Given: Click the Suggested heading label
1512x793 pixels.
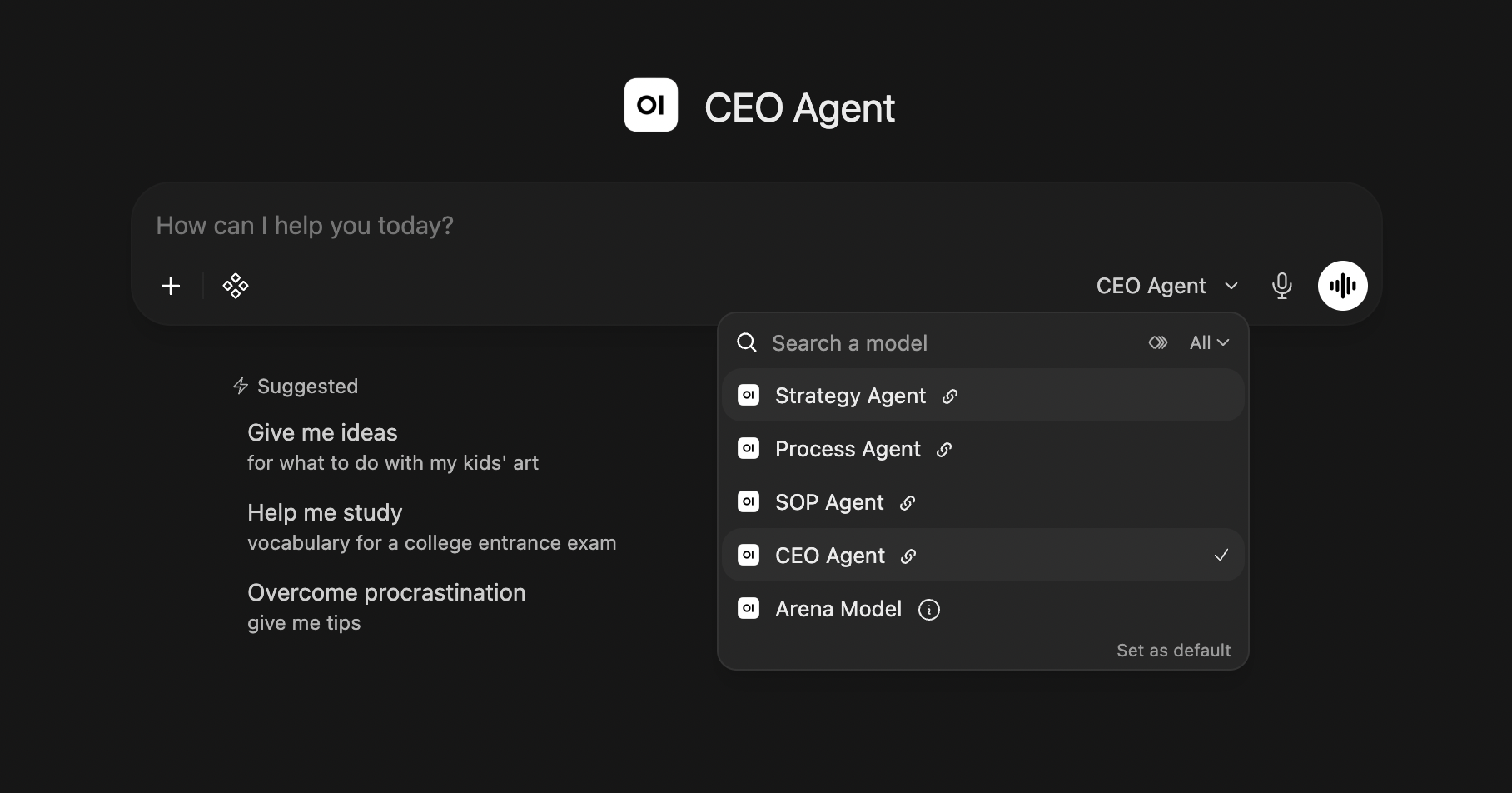Looking at the screenshot, I should click(307, 386).
